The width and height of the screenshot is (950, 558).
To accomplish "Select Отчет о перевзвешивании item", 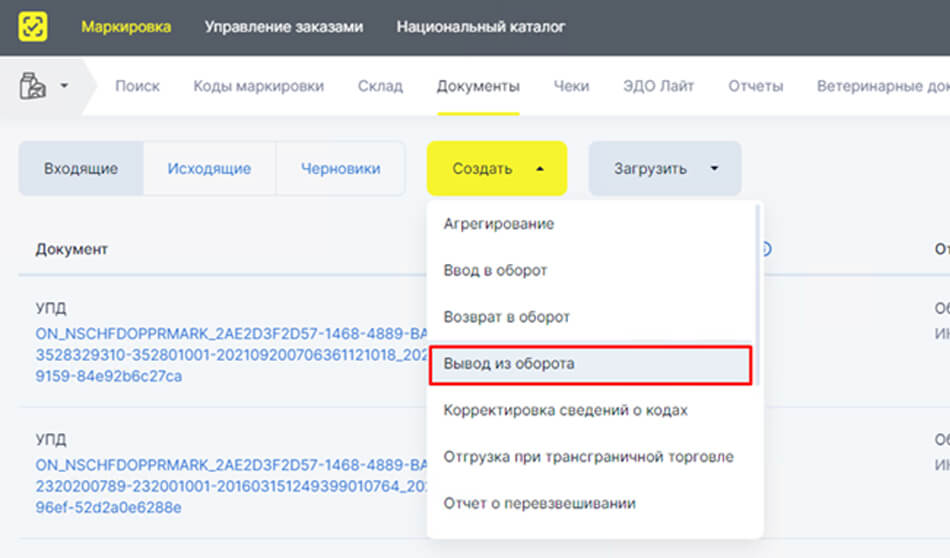I will click(539, 503).
